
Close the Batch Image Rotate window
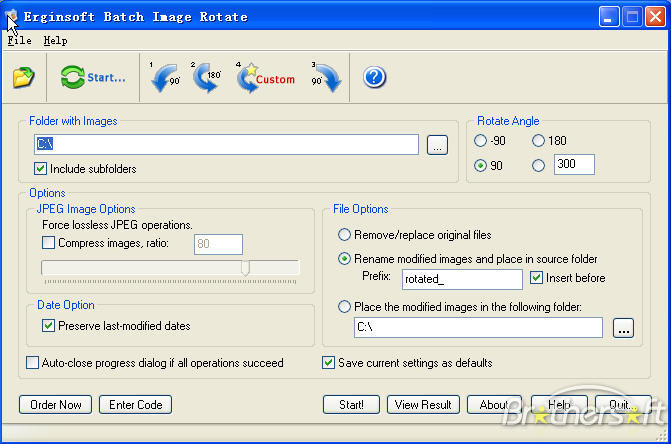pos(655,17)
